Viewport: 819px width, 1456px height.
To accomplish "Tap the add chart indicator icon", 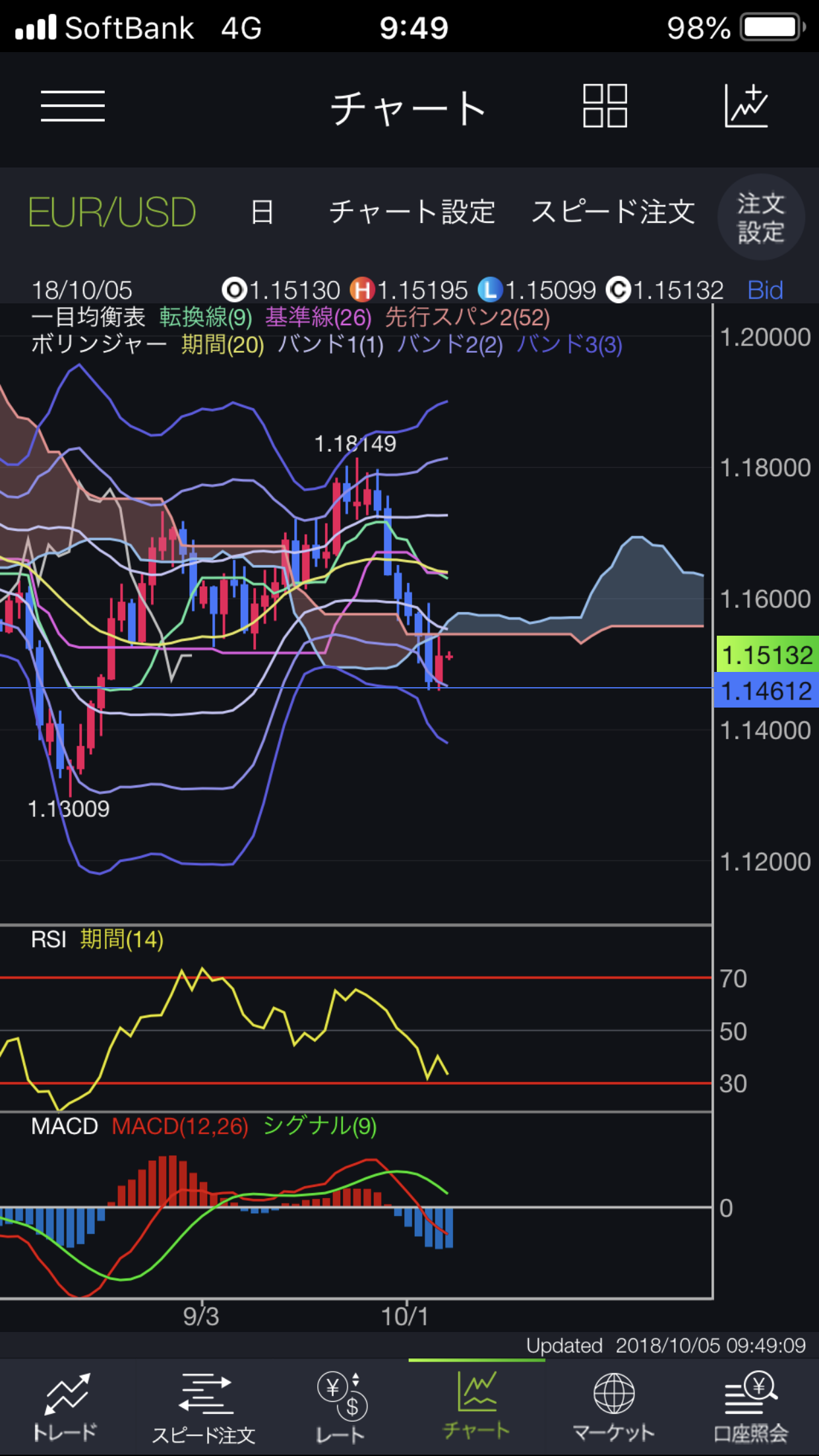I will coord(746,106).
